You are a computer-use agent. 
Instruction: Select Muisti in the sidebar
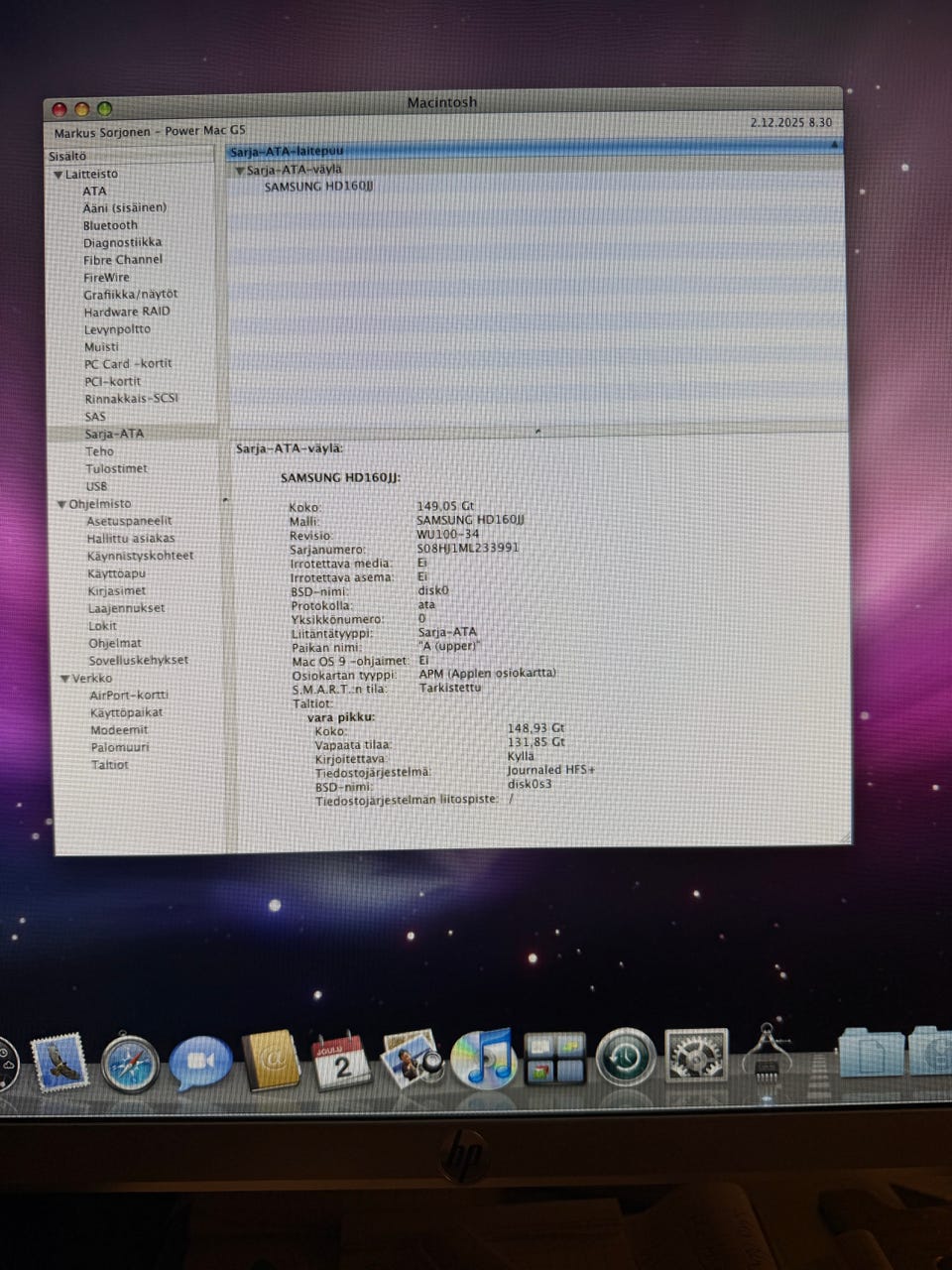click(x=101, y=347)
